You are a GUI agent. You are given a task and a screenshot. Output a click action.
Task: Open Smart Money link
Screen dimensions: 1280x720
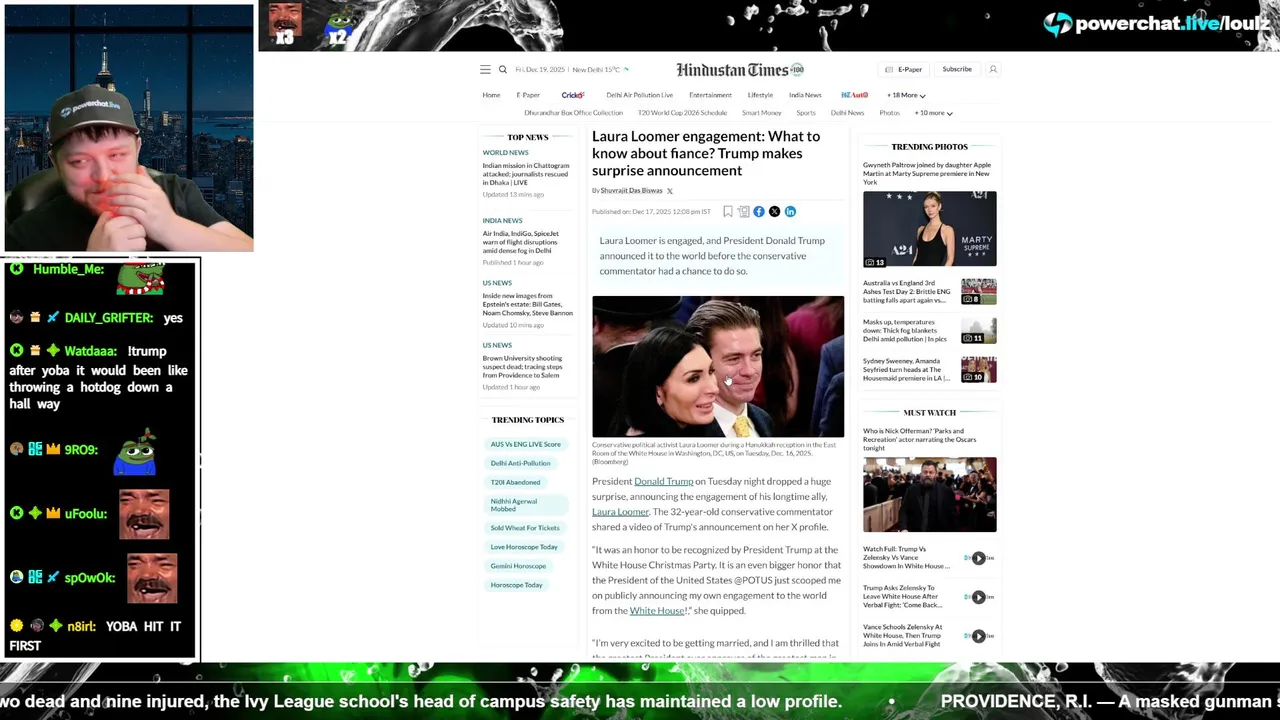coord(761,113)
